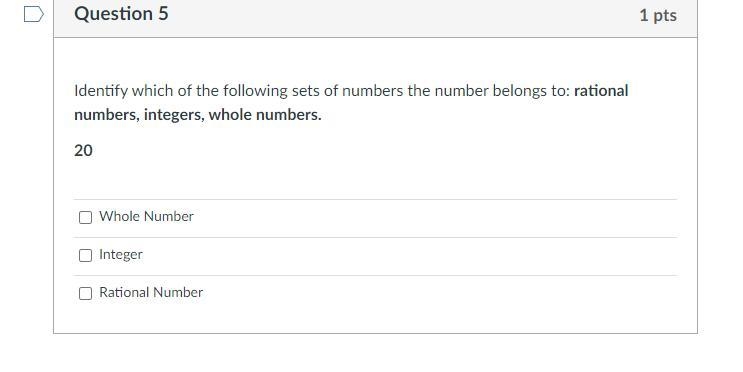Click the "1 pts" point value

pyautogui.click(x=658, y=15)
